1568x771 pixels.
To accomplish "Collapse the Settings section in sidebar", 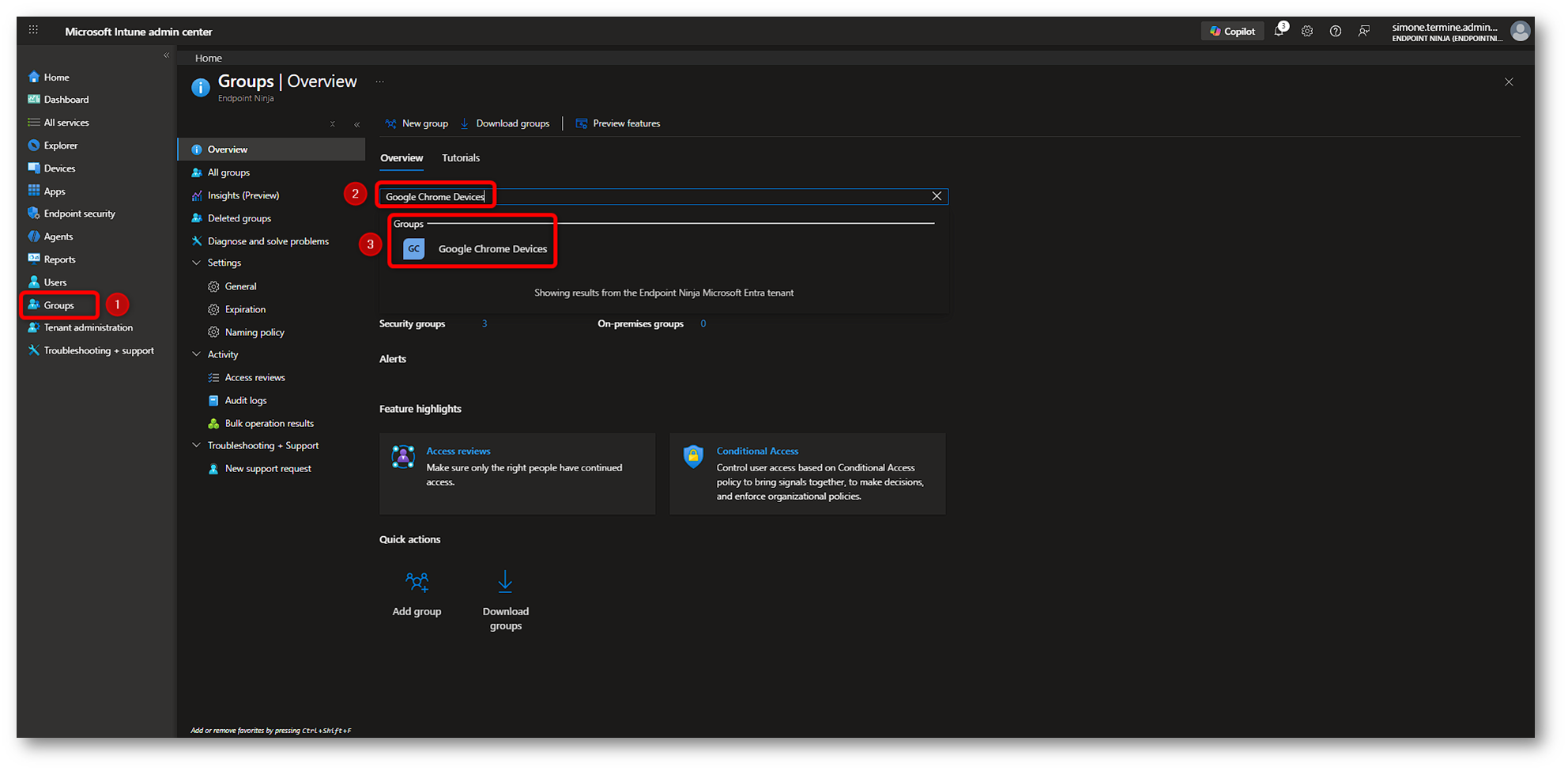I will (197, 263).
